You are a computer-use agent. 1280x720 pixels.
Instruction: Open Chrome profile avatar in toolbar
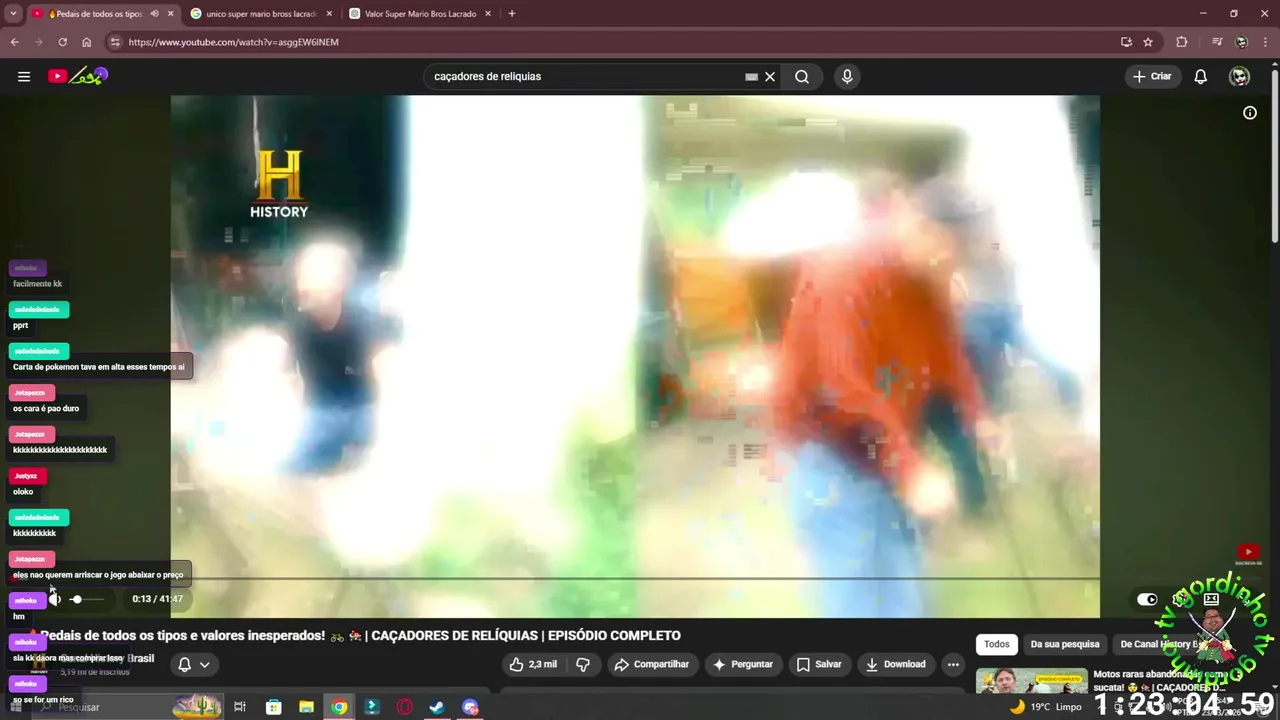[x=1241, y=42]
